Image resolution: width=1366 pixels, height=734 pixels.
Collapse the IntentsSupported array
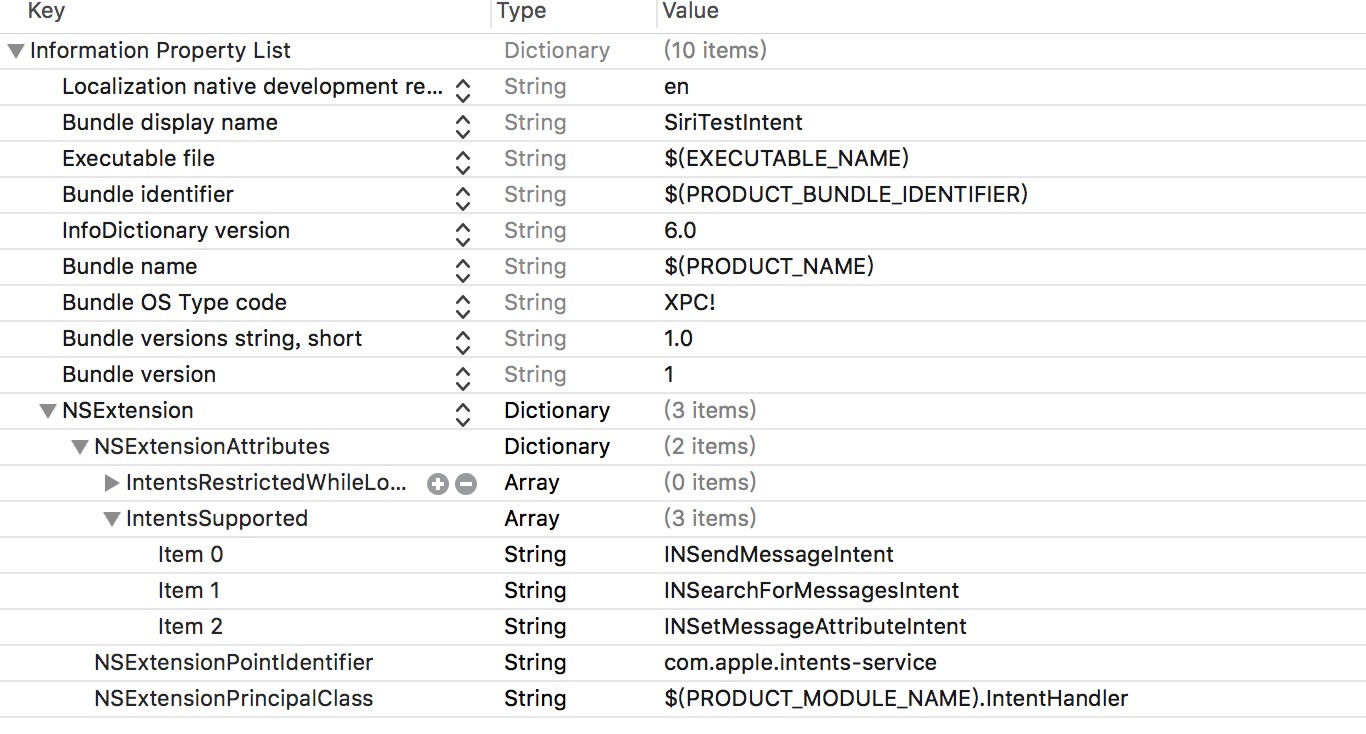(x=112, y=519)
